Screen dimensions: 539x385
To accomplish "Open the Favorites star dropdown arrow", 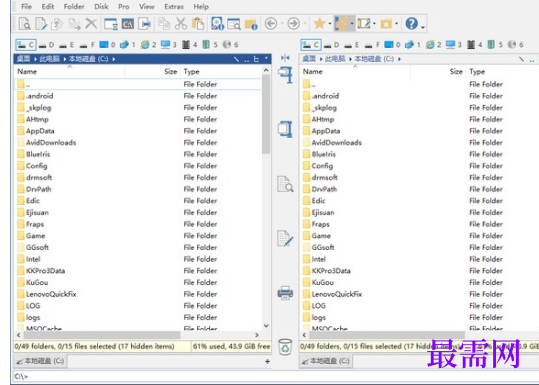I will pos(329,24).
